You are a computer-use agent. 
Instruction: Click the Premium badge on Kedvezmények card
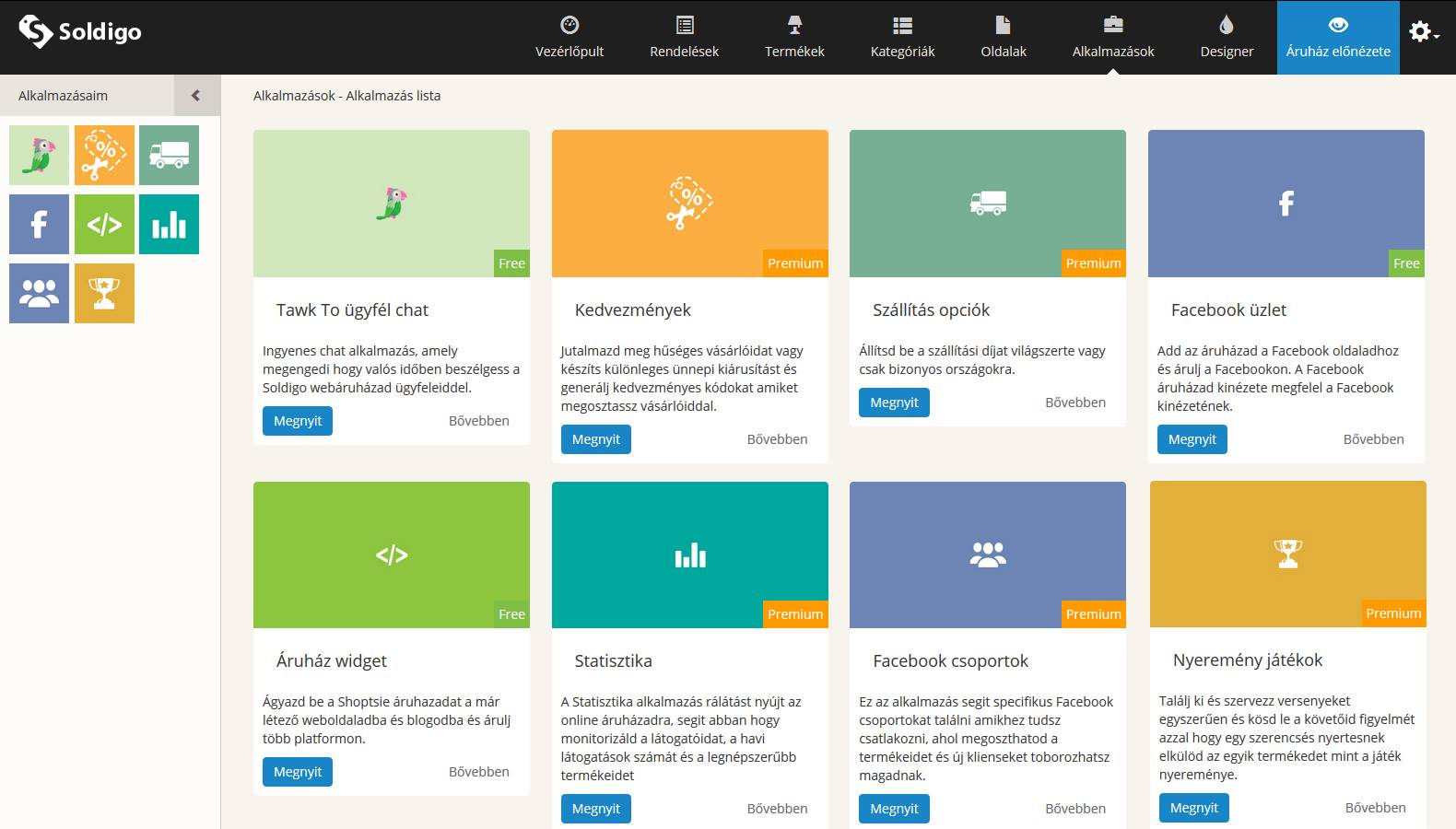click(x=795, y=263)
